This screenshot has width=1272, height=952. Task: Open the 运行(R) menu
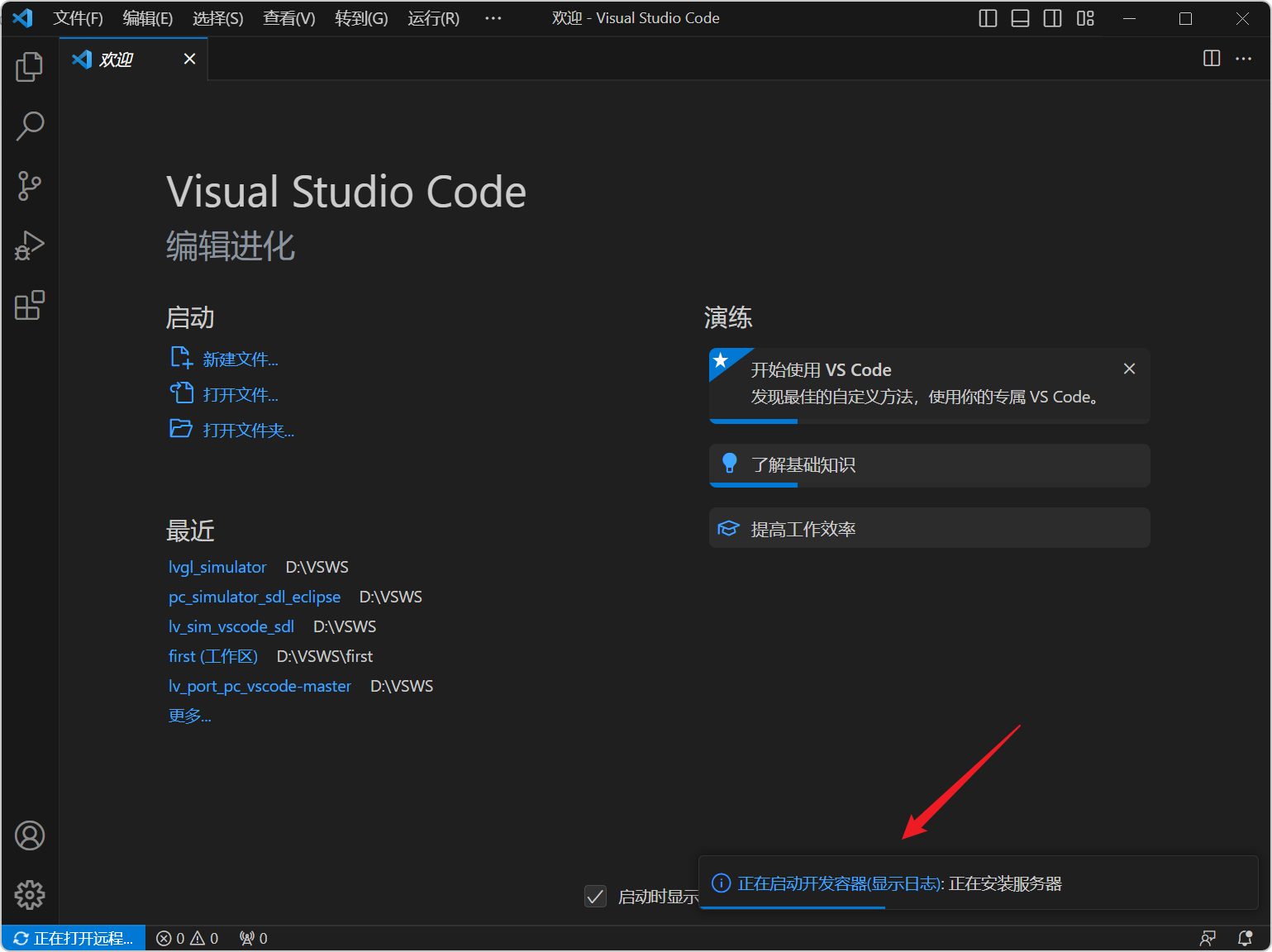pyautogui.click(x=433, y=18)
